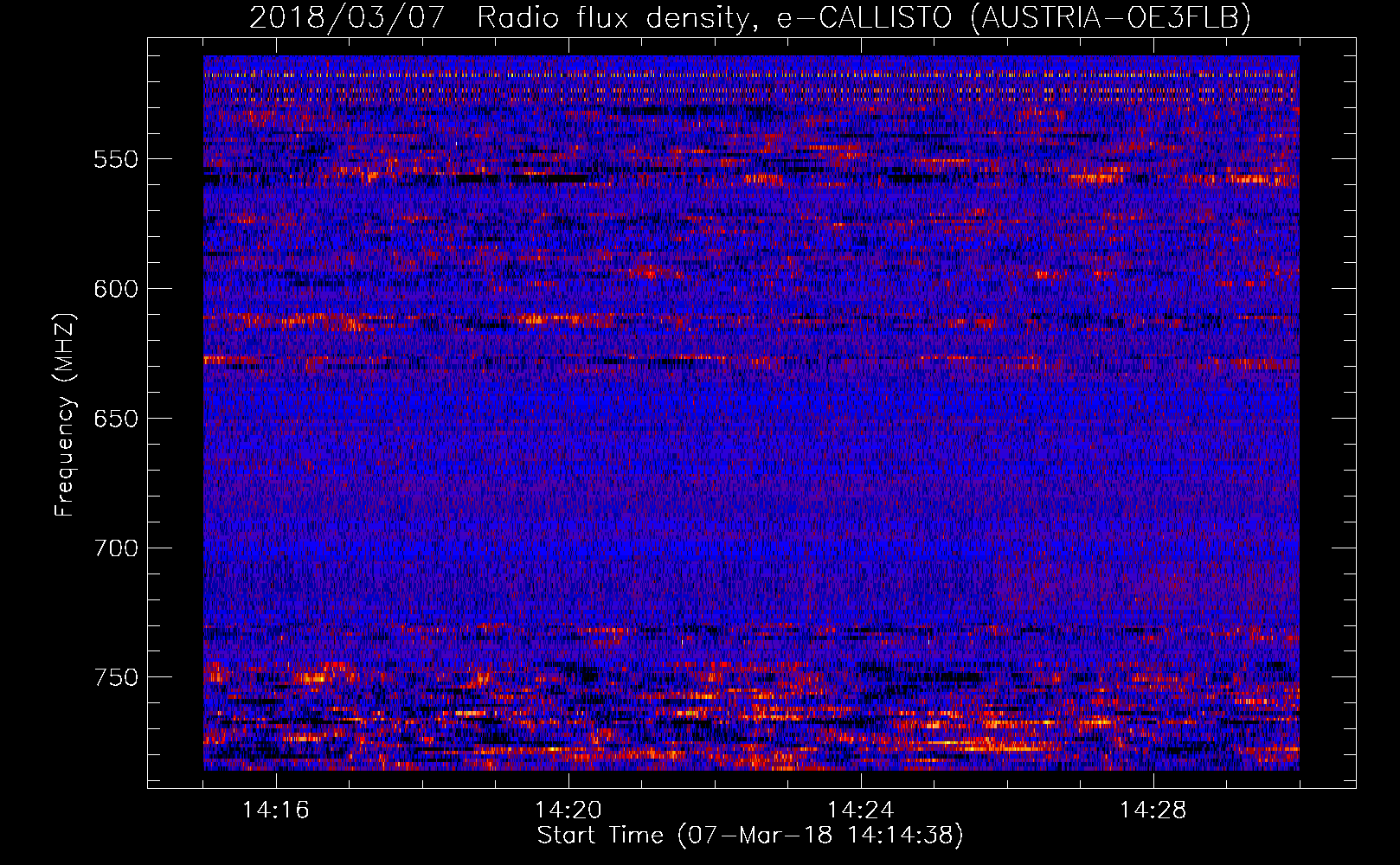This screenshot has width=1400, height=865.
Task: Click the 14:24 time tick label
Action: [861, 811]
